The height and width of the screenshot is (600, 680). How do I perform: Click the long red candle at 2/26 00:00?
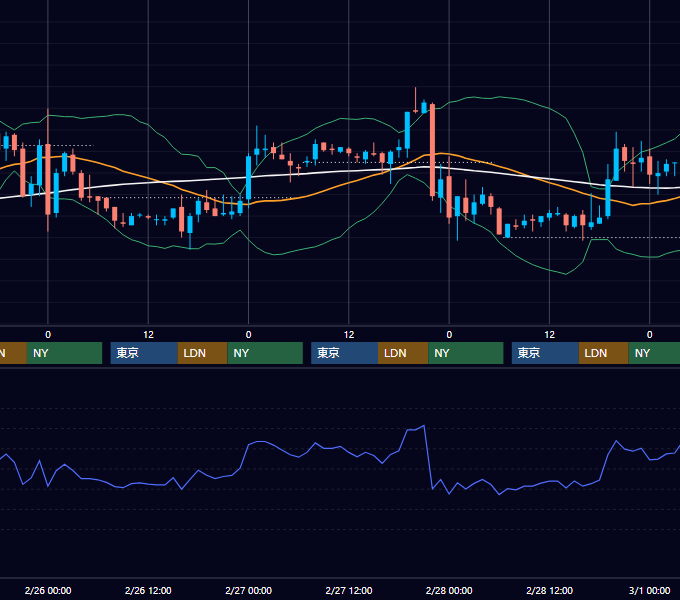[48, 179]
